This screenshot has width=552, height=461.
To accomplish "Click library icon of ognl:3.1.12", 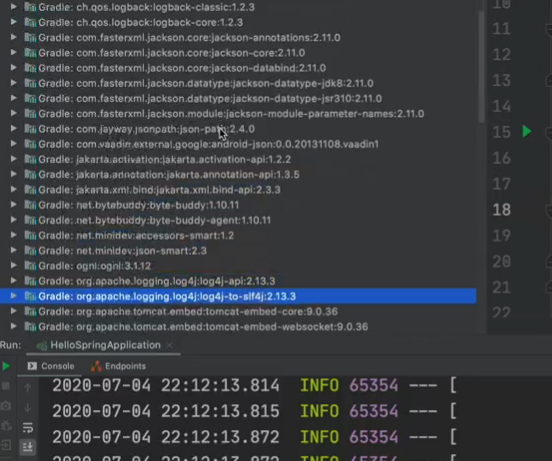I will click(30, 266).
